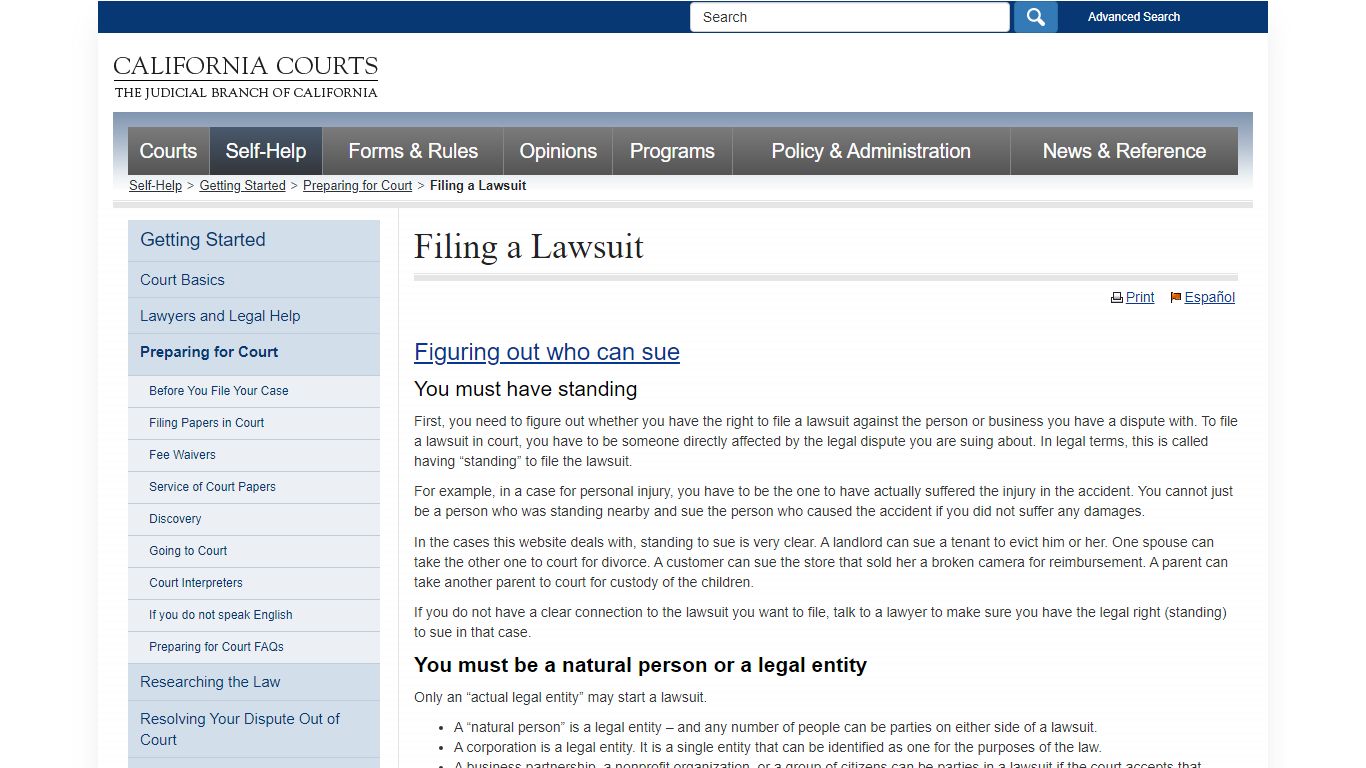Select Lawyers and Legal Help in sidebar
Screen dimensions: 1366x768
(254, 316)
